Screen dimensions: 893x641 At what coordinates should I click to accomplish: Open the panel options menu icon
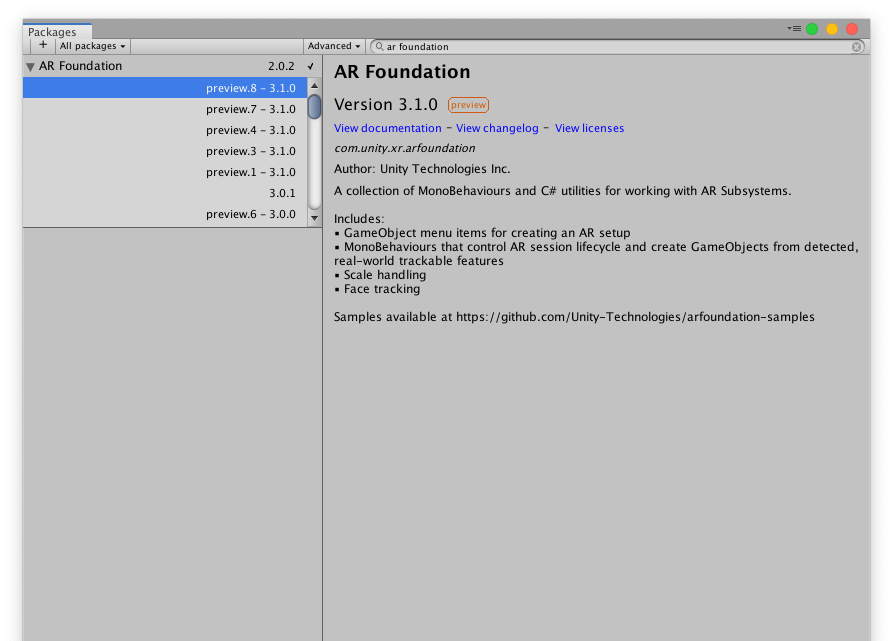pos(794,28)
